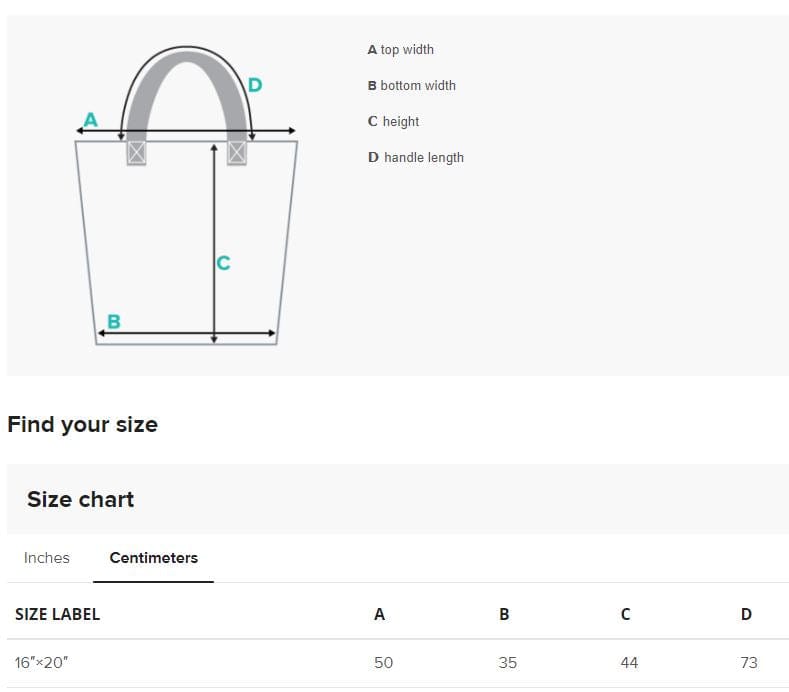Click the "A top width" legend entry
This screenshot has width=789, height=692.
tap(400, 49)
